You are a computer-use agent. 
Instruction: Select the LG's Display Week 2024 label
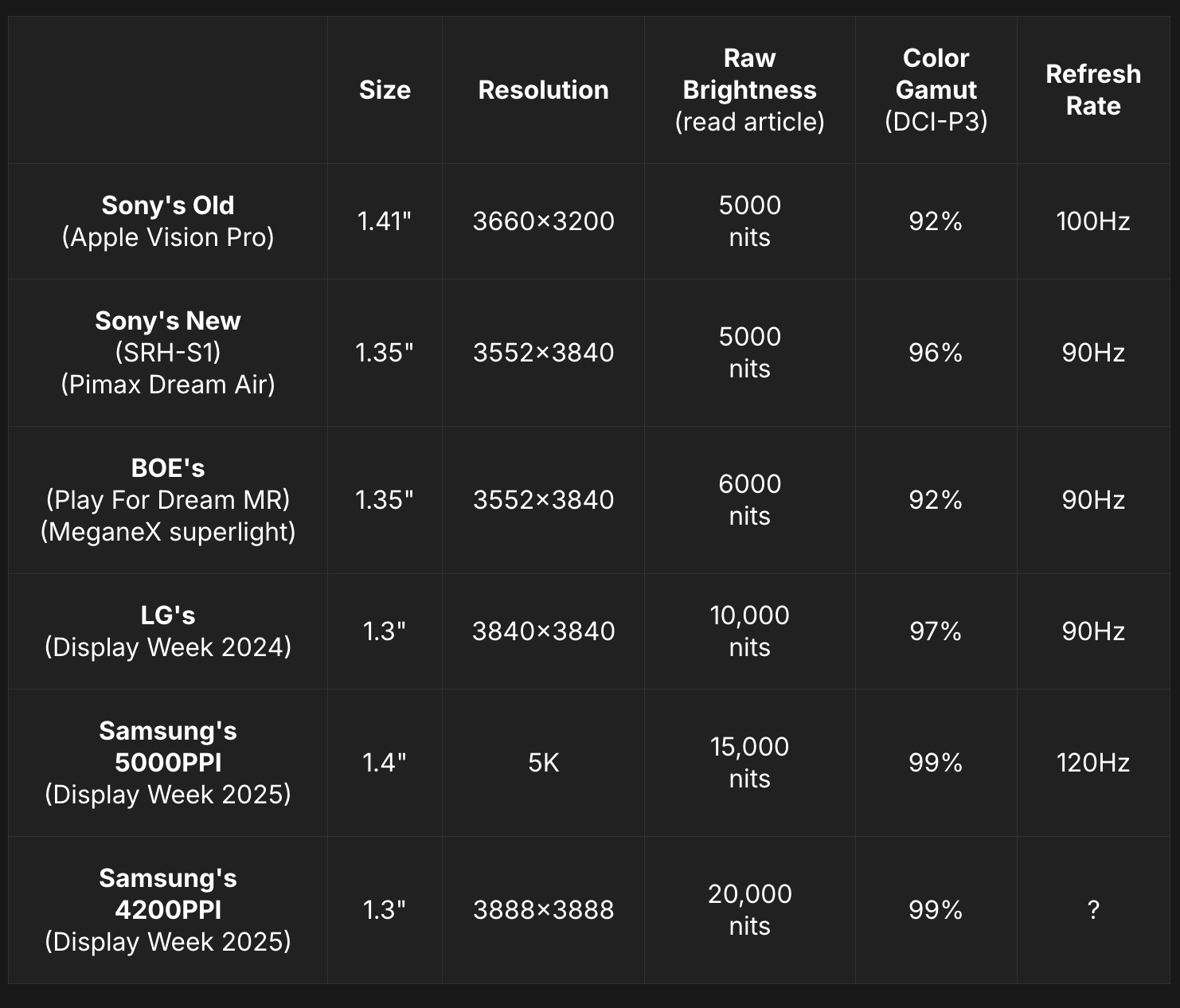point(168,631)
